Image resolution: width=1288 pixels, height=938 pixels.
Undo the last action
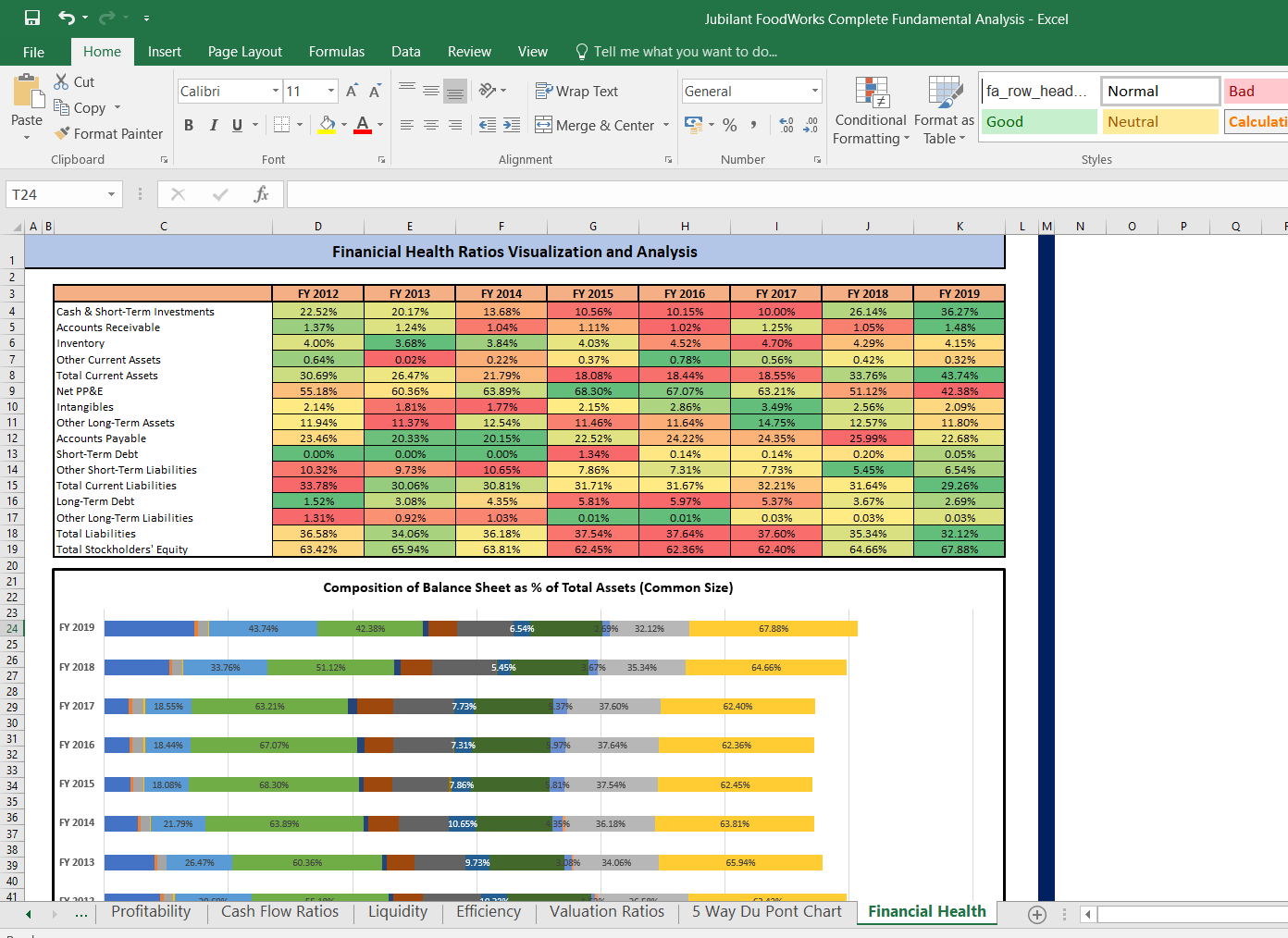click(x=67, y=18)
